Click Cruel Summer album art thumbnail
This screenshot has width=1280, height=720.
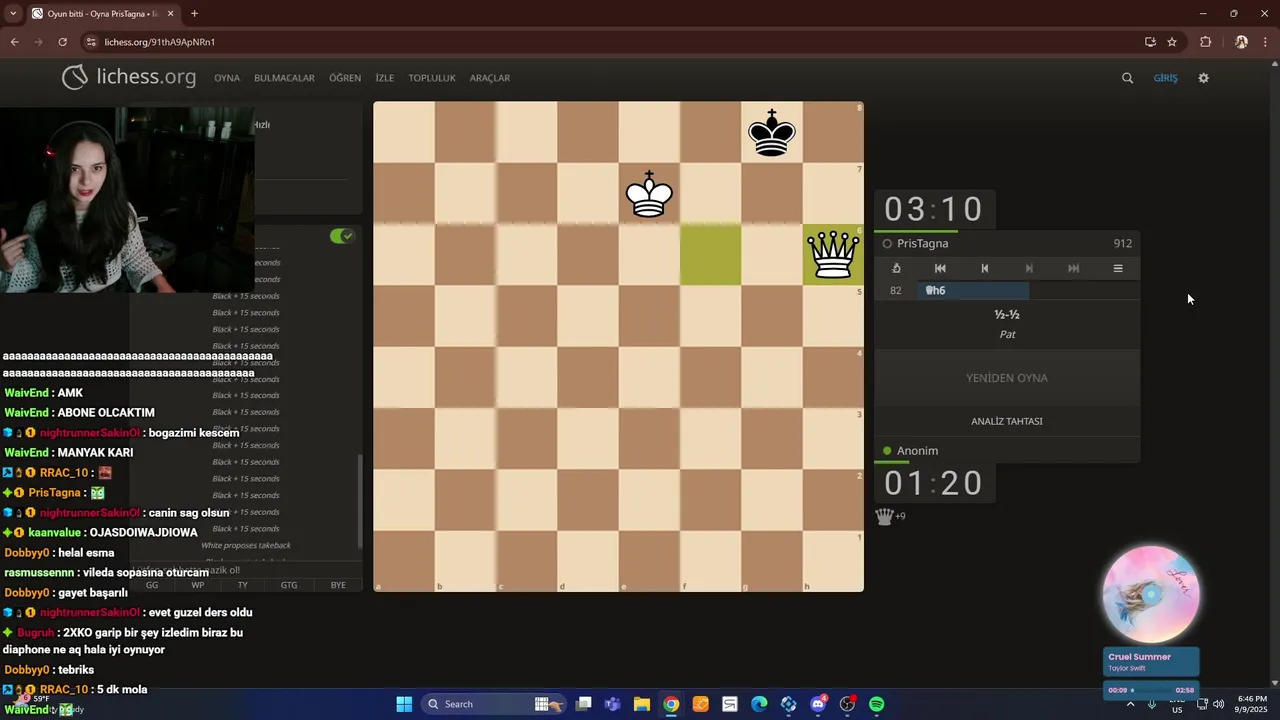click(1151, 594)
